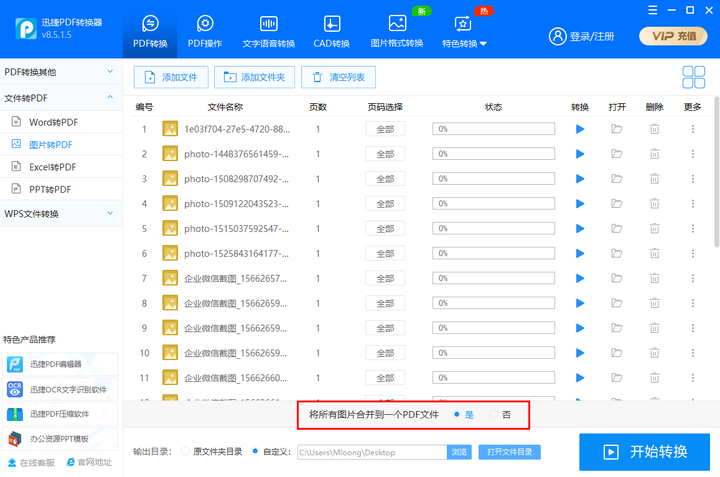The height and width of the screenshot is (477, 720).
Task: Click progress bar of row 6
Action: 493,253
